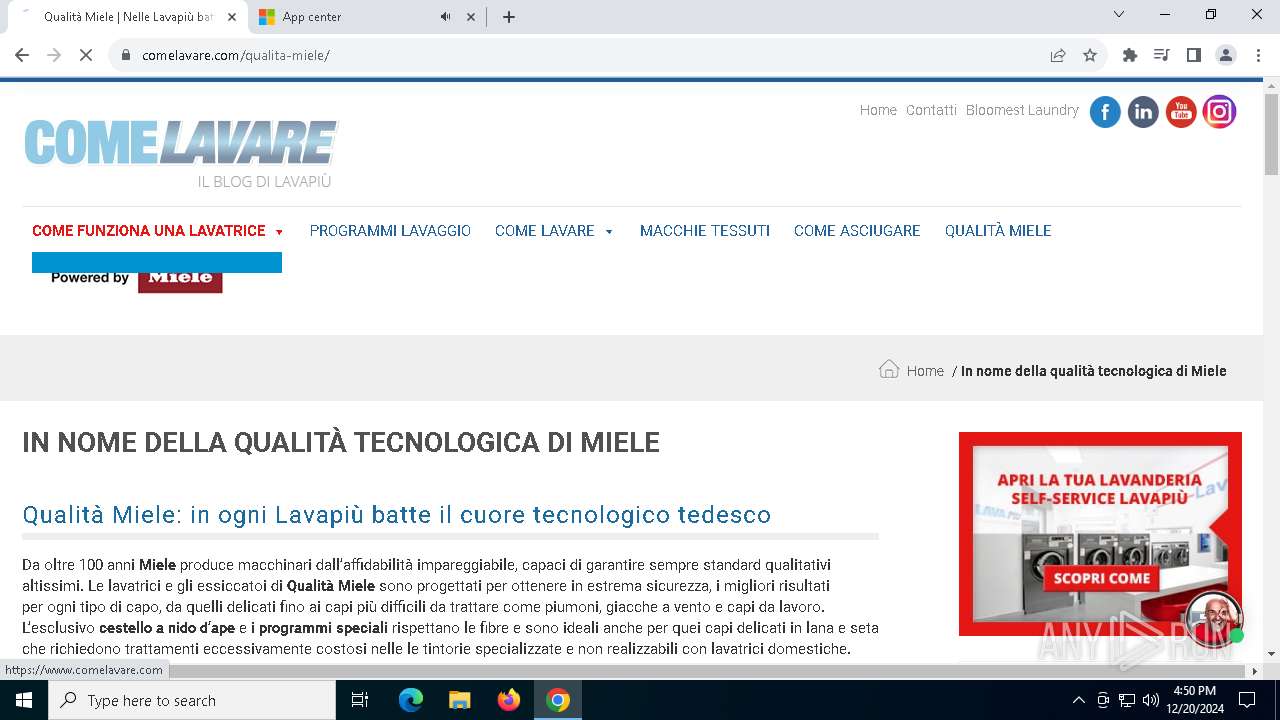Click the taskbar clock and date
1280x720 pixels.
point(1195,700)
